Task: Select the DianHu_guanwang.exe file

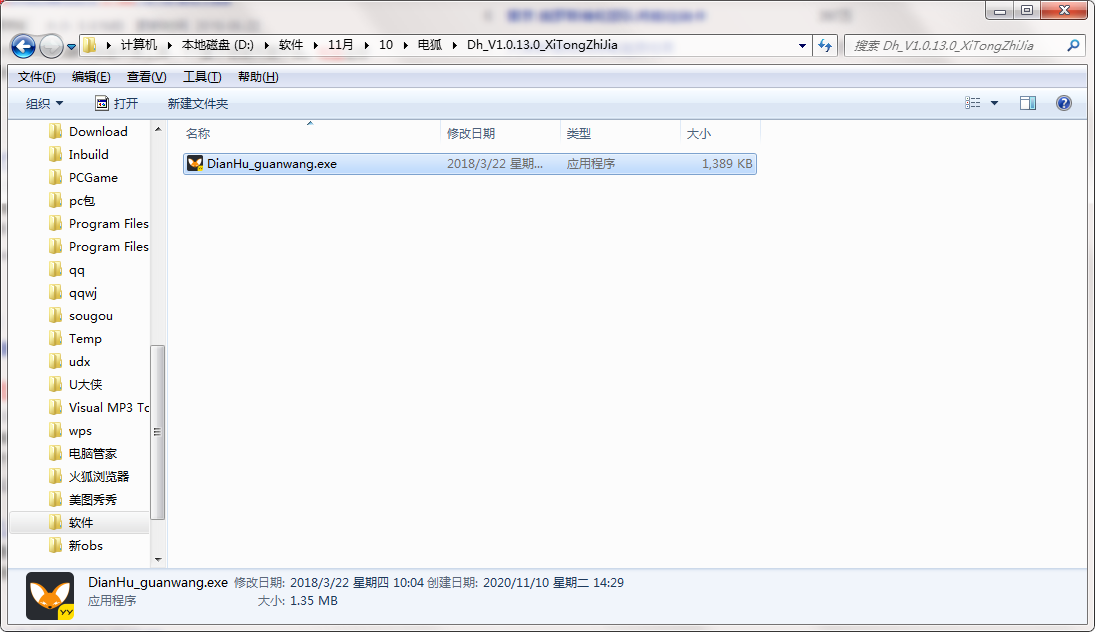Action: coord(271,164)
